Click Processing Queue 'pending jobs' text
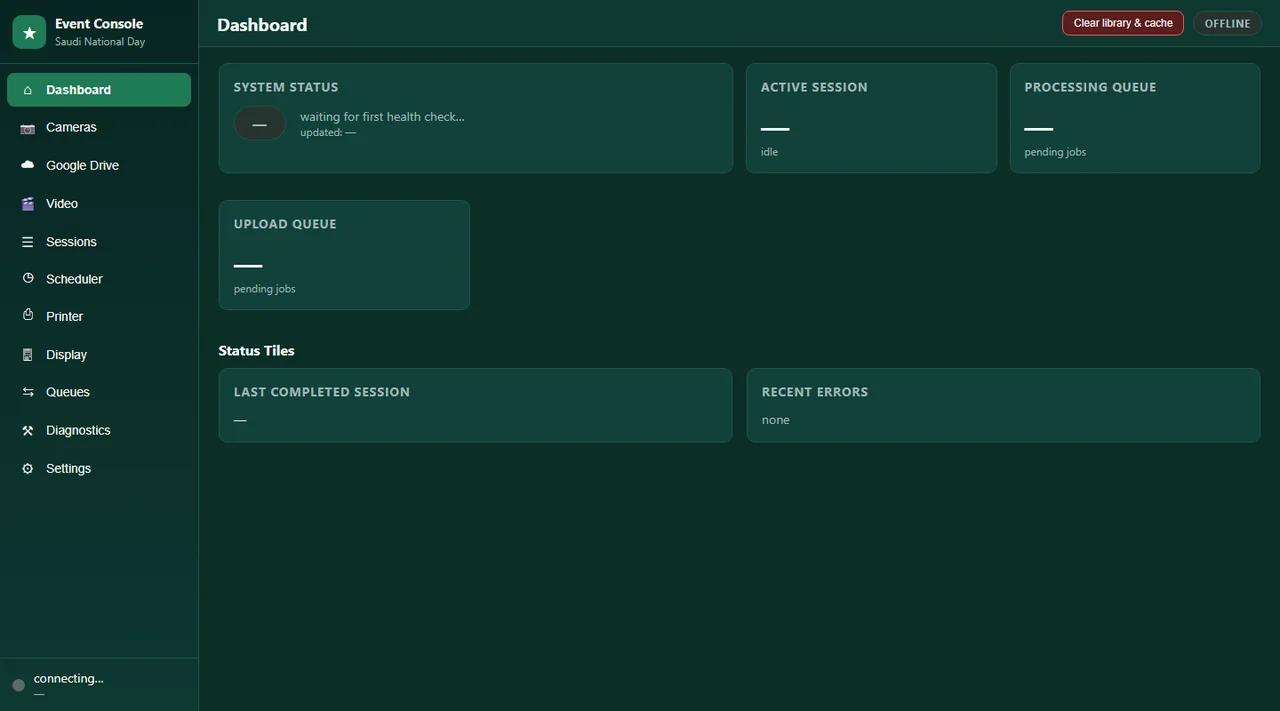Screen dimensions: 1280x711 [1055, 152]
